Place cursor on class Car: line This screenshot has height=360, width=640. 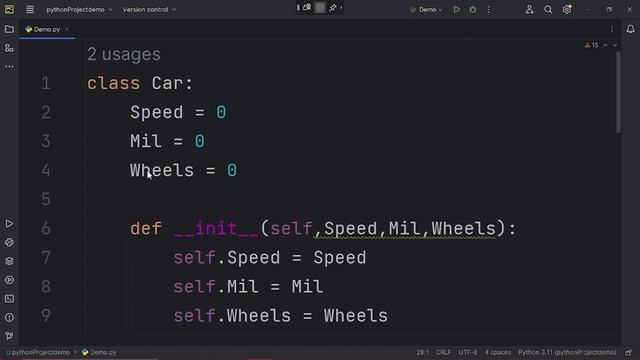[140, 83]
